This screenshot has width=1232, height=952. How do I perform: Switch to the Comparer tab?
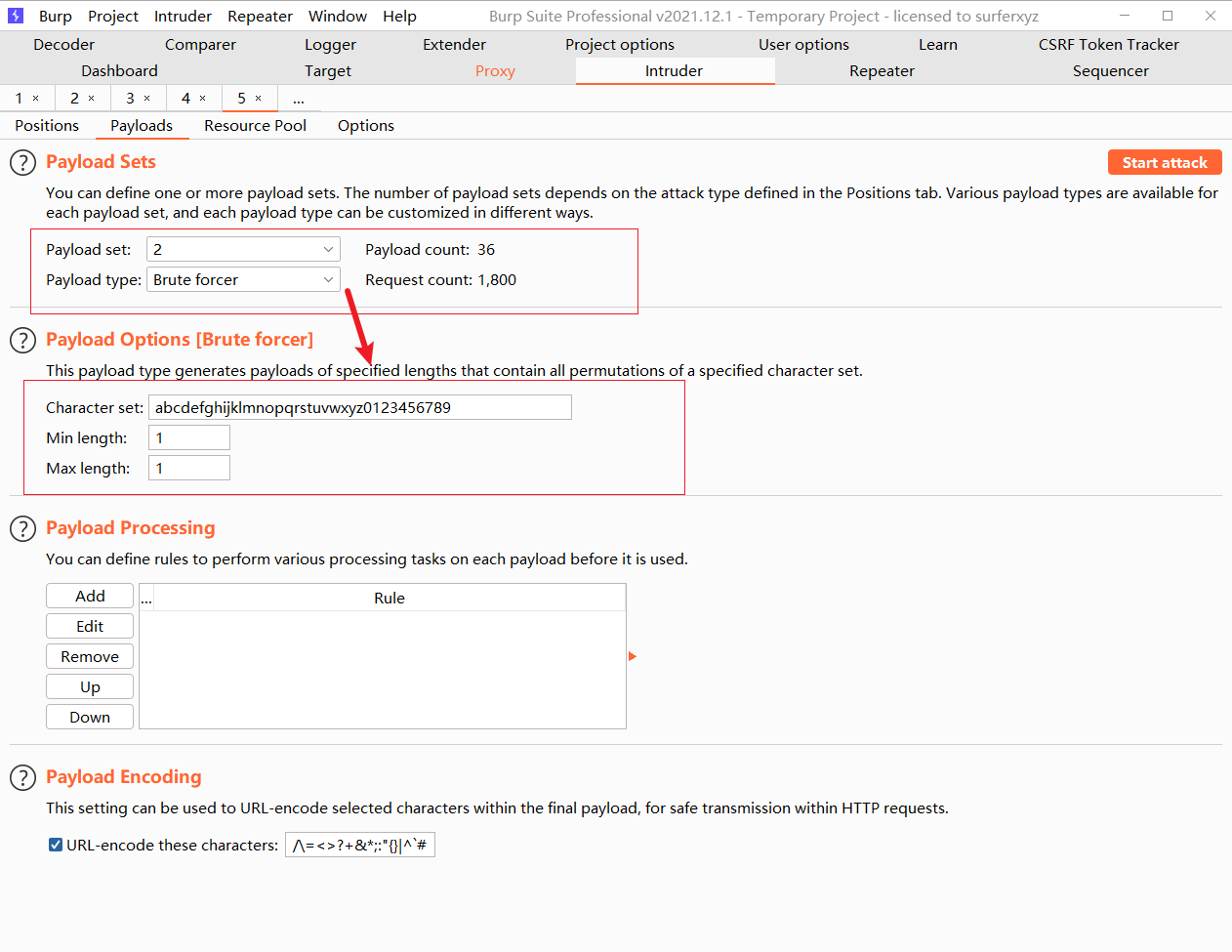coord(200,45)
